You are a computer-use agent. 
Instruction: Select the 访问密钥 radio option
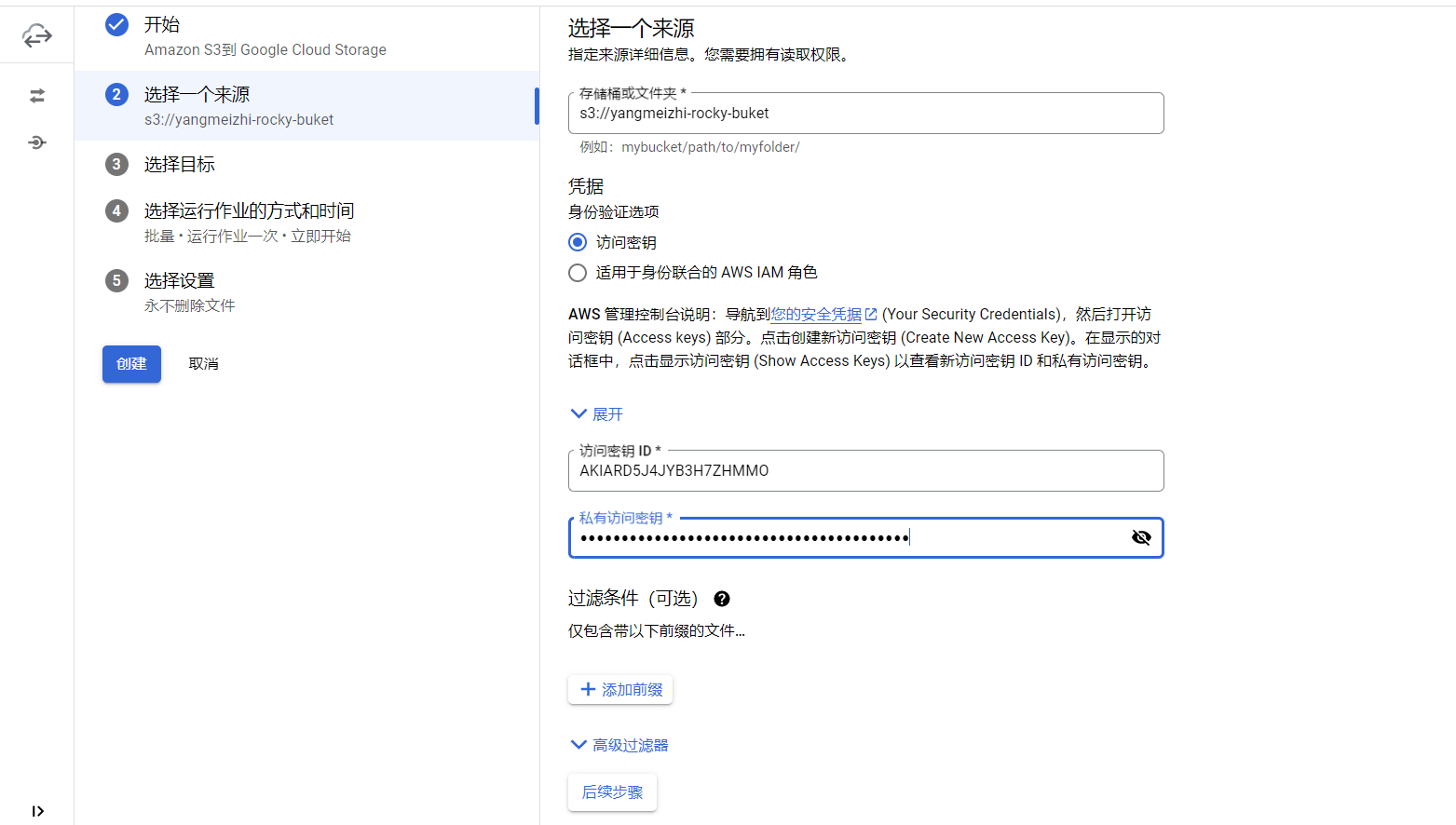578,242
